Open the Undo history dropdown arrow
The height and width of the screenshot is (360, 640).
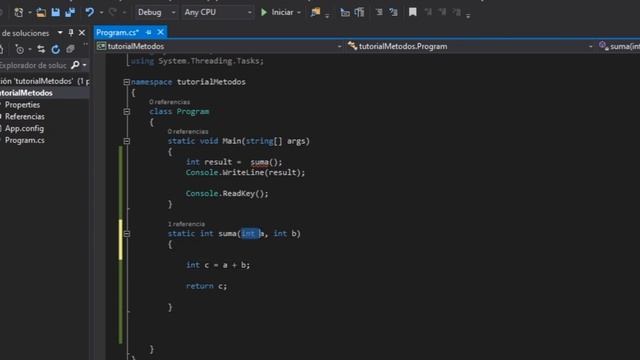(101, 13)
